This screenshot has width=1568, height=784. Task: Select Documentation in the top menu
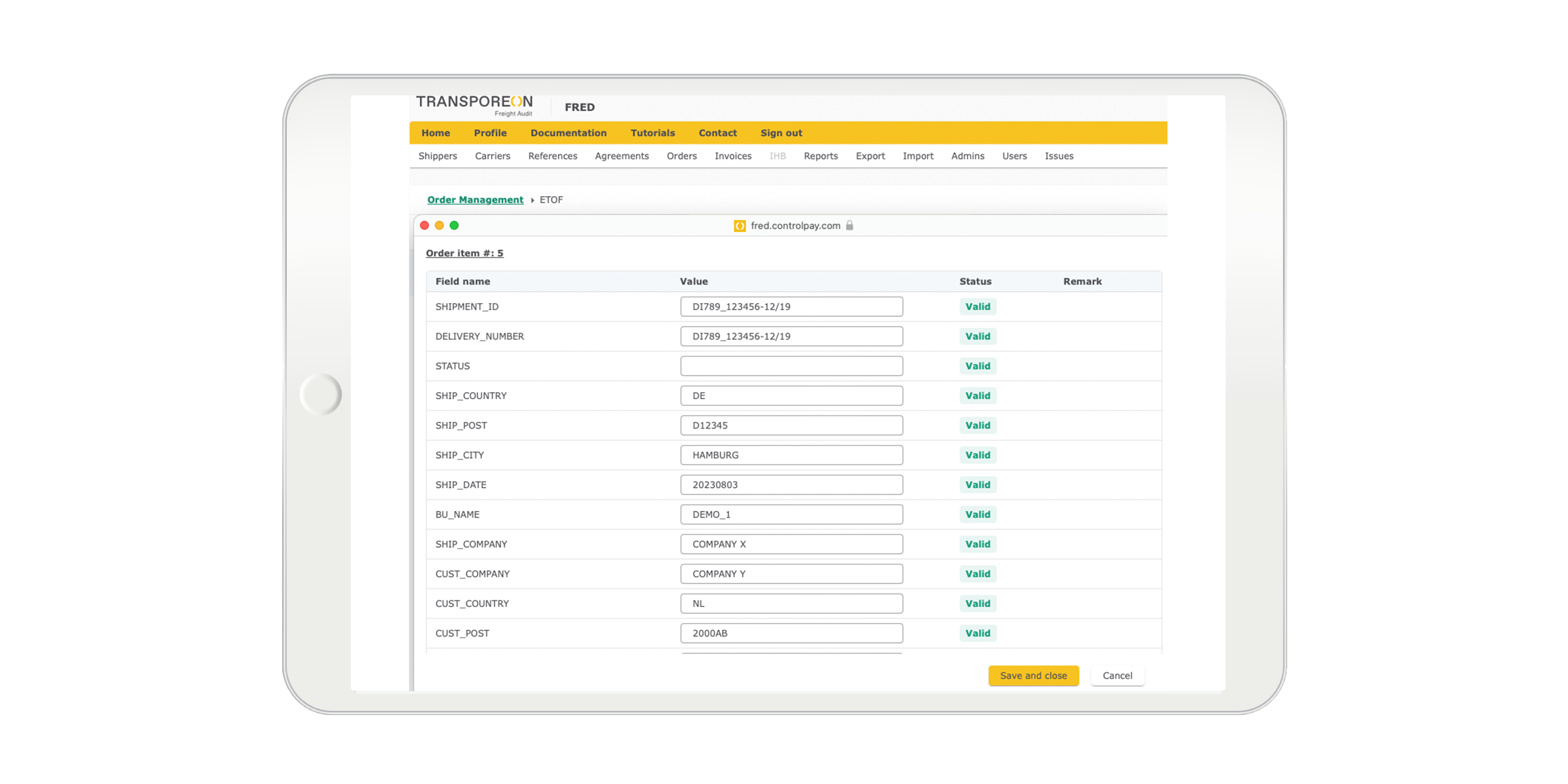tap(568, 133)
